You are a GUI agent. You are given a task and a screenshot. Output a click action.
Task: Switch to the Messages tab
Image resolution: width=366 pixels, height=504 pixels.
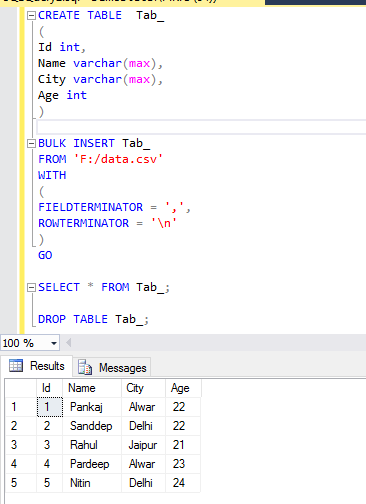click(112, 367)
